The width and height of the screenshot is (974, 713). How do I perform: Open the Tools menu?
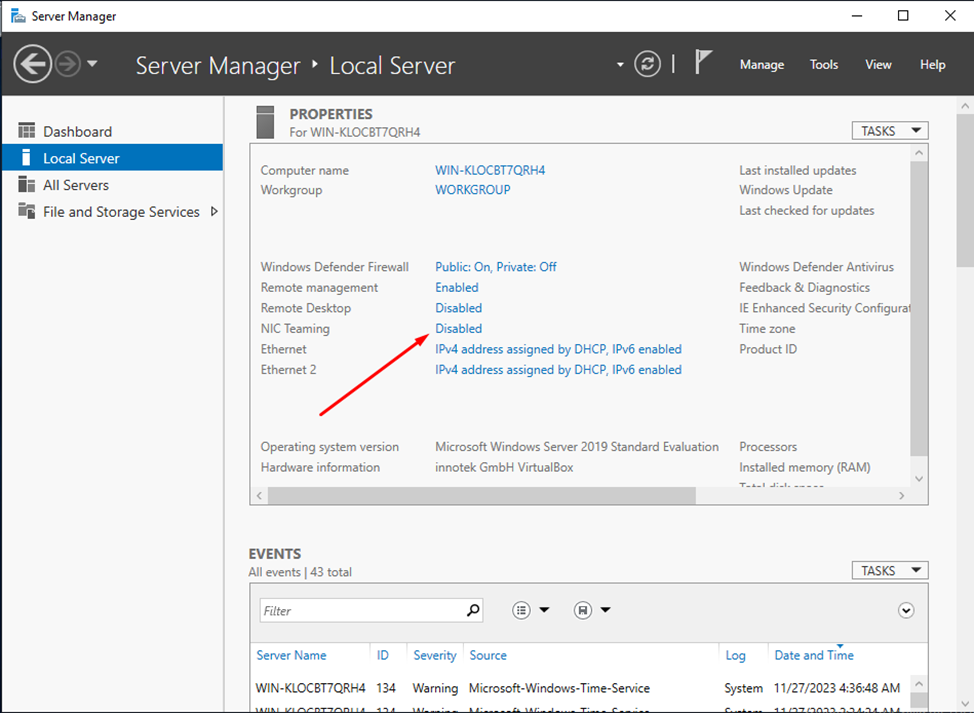823,63
